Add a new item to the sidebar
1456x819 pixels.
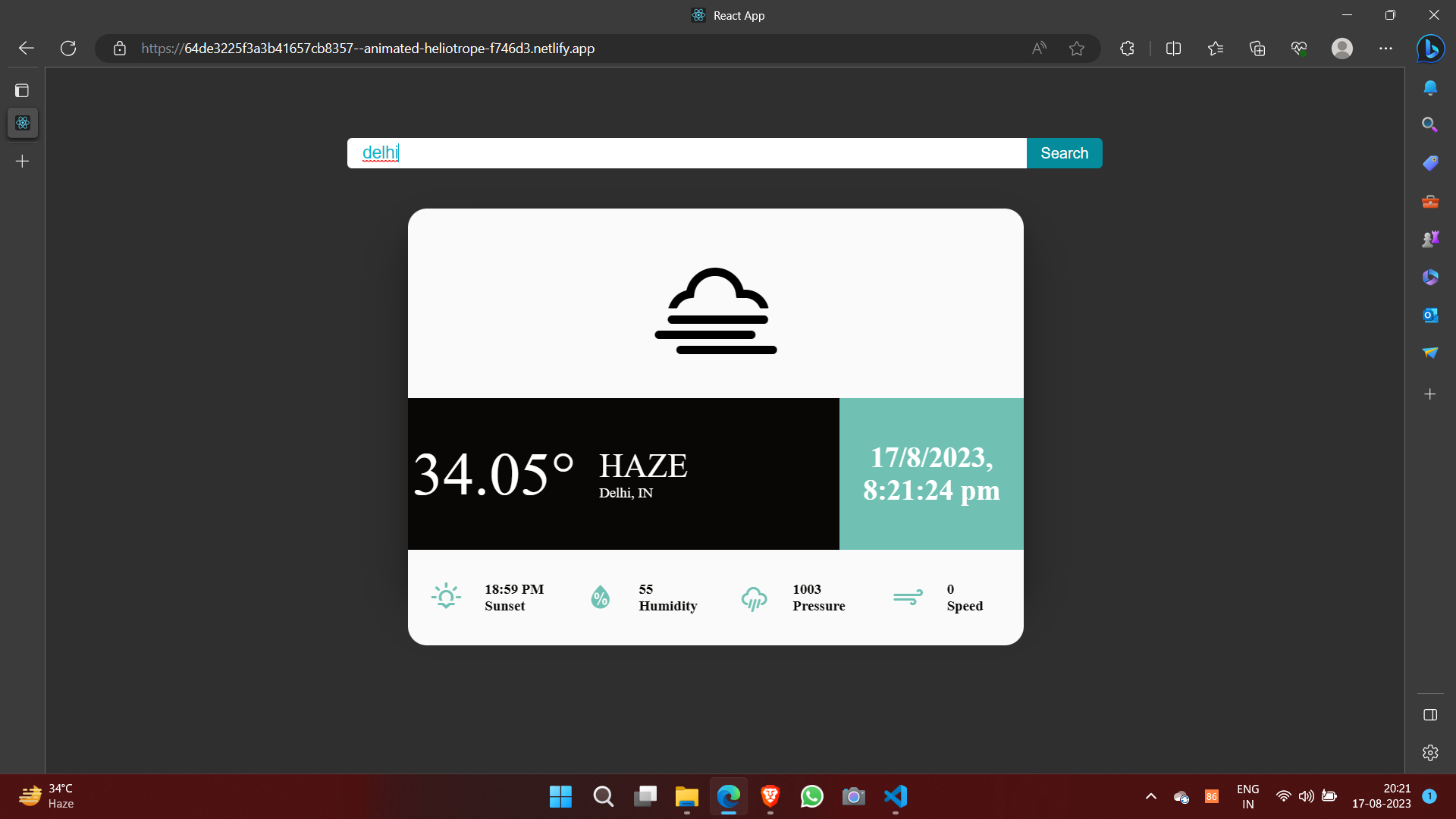click(1430, 394)
